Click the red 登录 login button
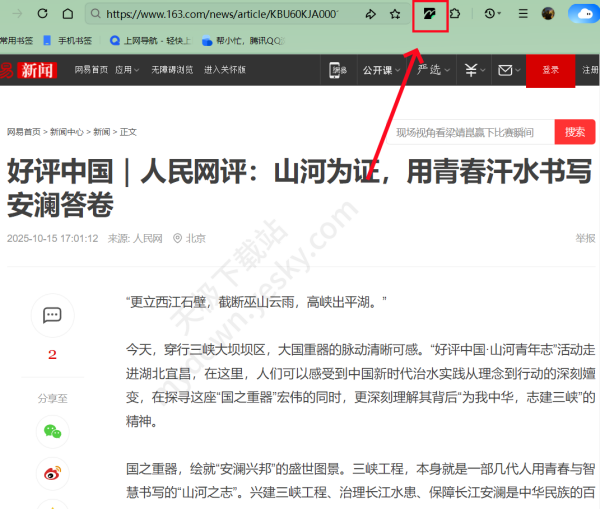 coord(550,70)
